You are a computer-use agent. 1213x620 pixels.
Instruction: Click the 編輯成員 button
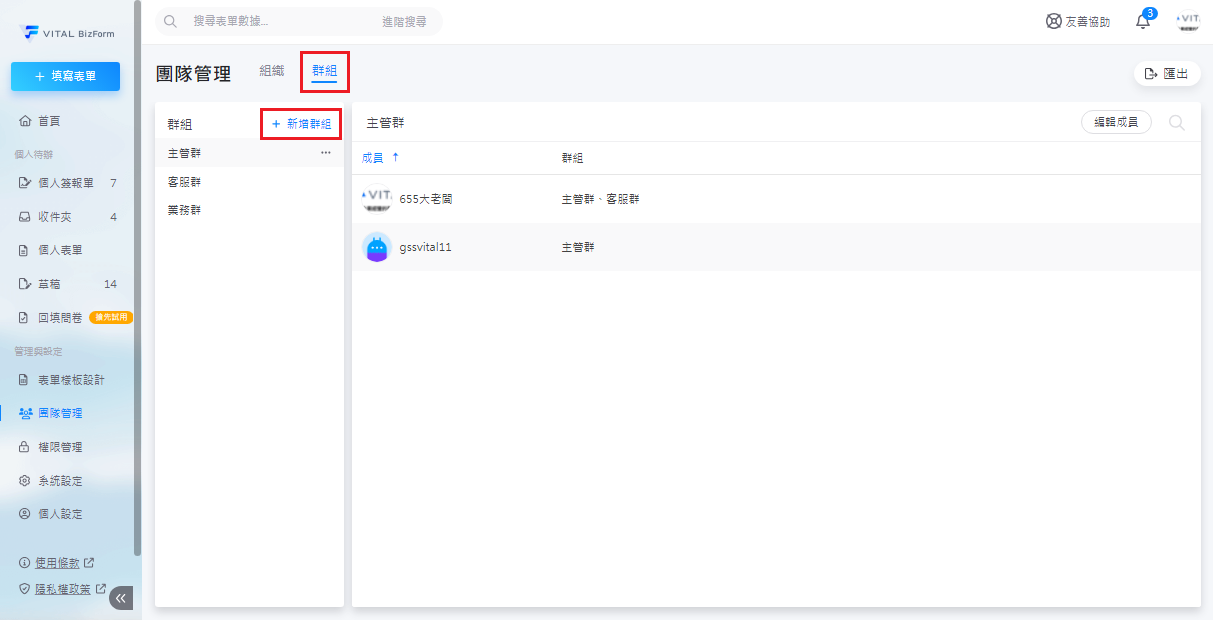1116,122
